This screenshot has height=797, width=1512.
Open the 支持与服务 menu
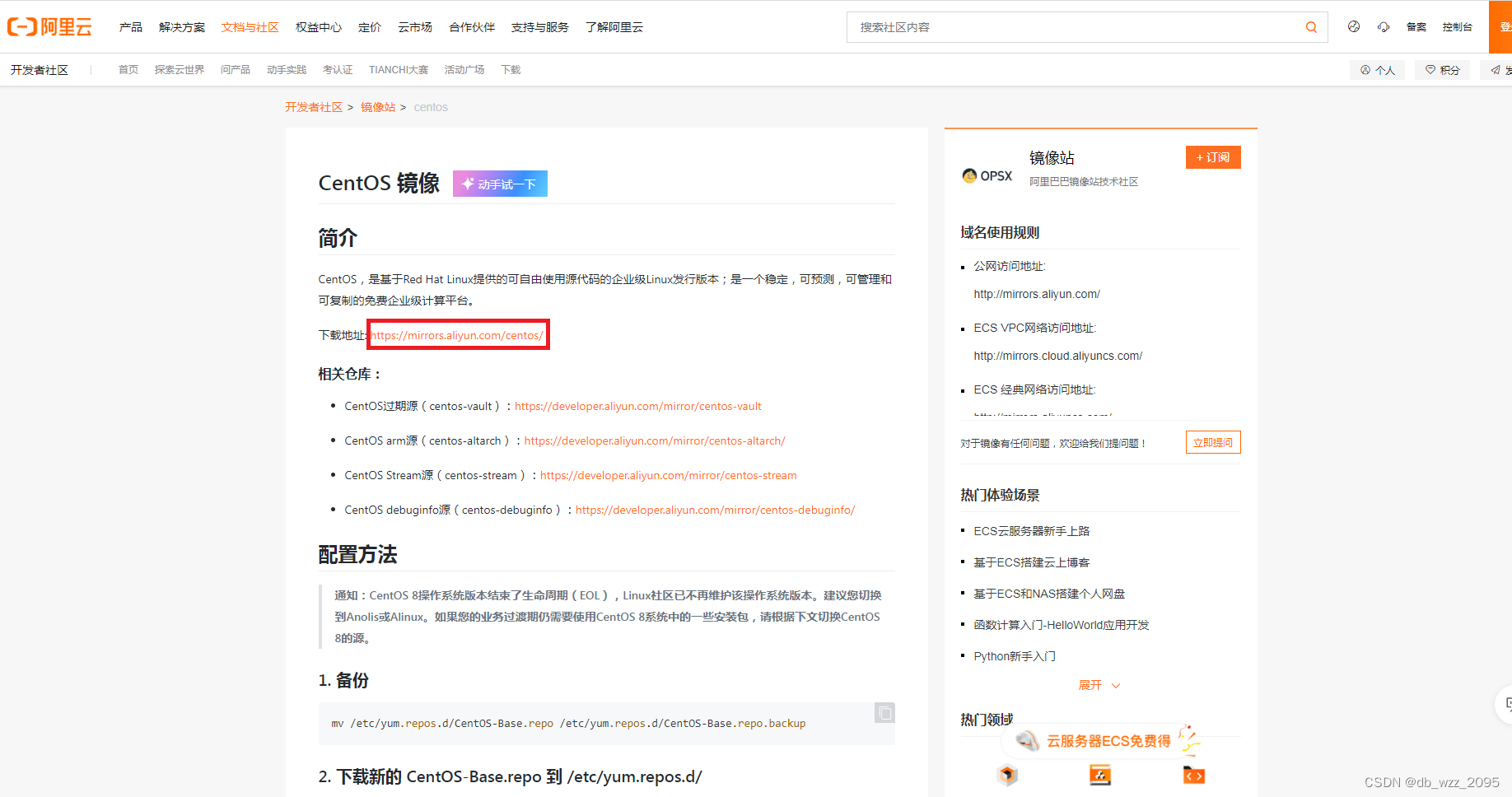tap(540, 27)
